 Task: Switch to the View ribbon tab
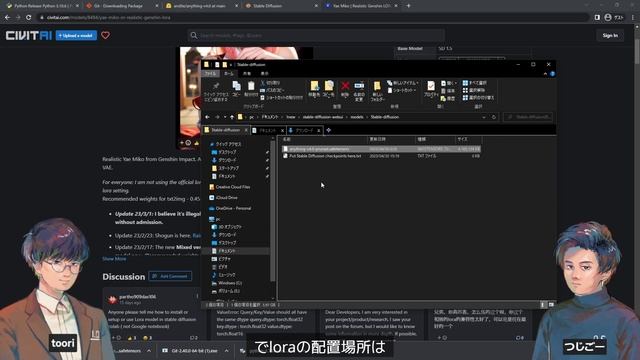(264, 73)
